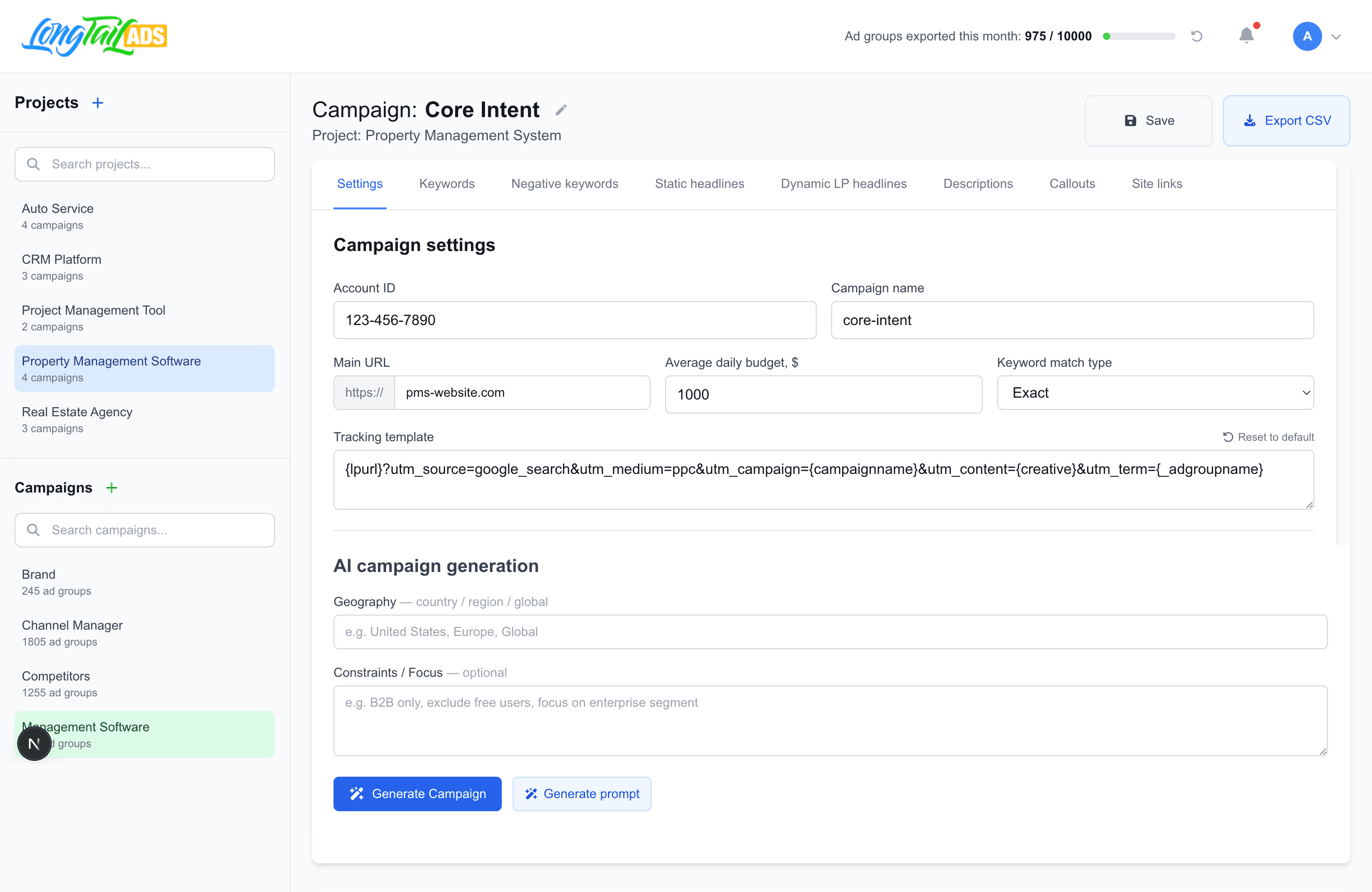Image resolution: width=1372 pixels, height=892 pixels.
Task: Click the Campaign settings heading
Action: [414, 245]
